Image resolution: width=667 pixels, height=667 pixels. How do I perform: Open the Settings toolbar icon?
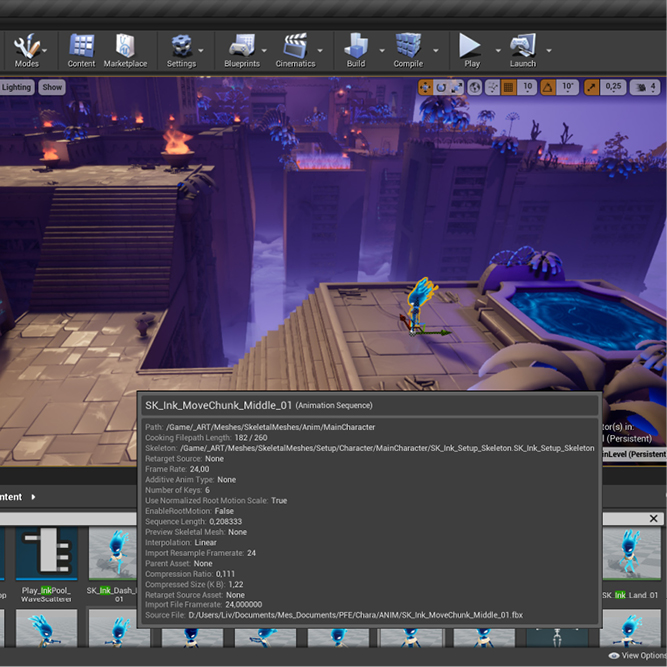click(181, 48)
